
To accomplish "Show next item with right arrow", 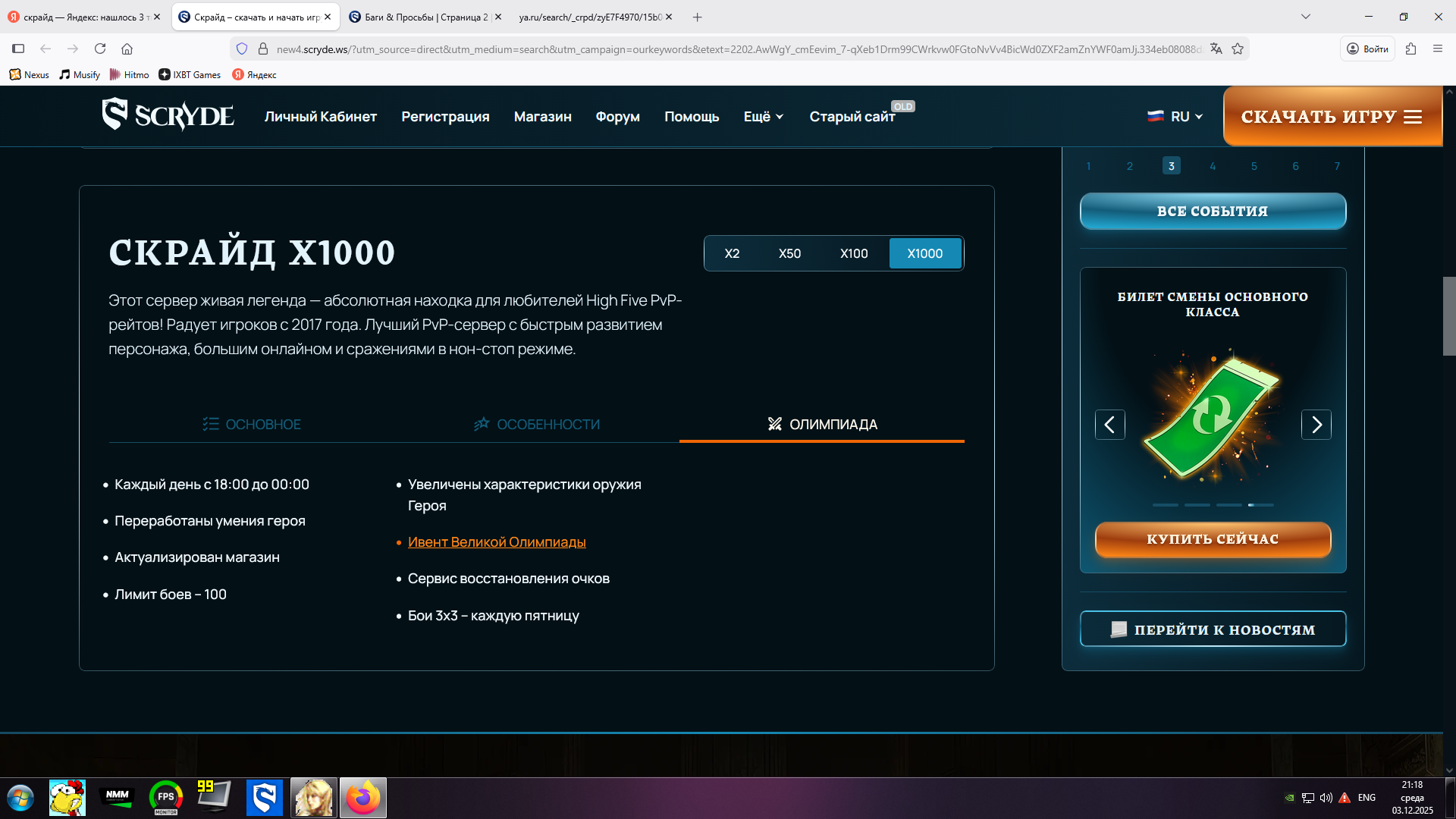I will click(x=1316, y=425).
